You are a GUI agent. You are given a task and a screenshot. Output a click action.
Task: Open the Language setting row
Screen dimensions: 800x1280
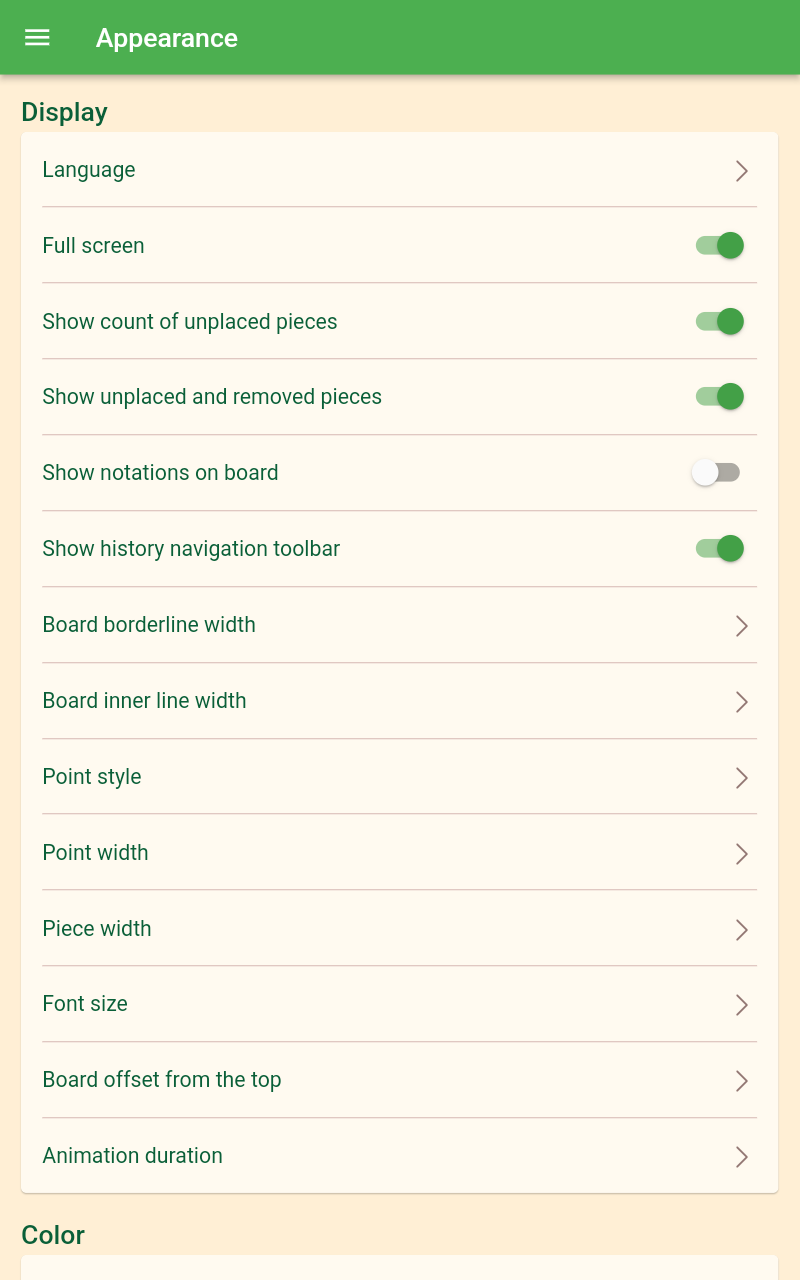click(380, 170)
